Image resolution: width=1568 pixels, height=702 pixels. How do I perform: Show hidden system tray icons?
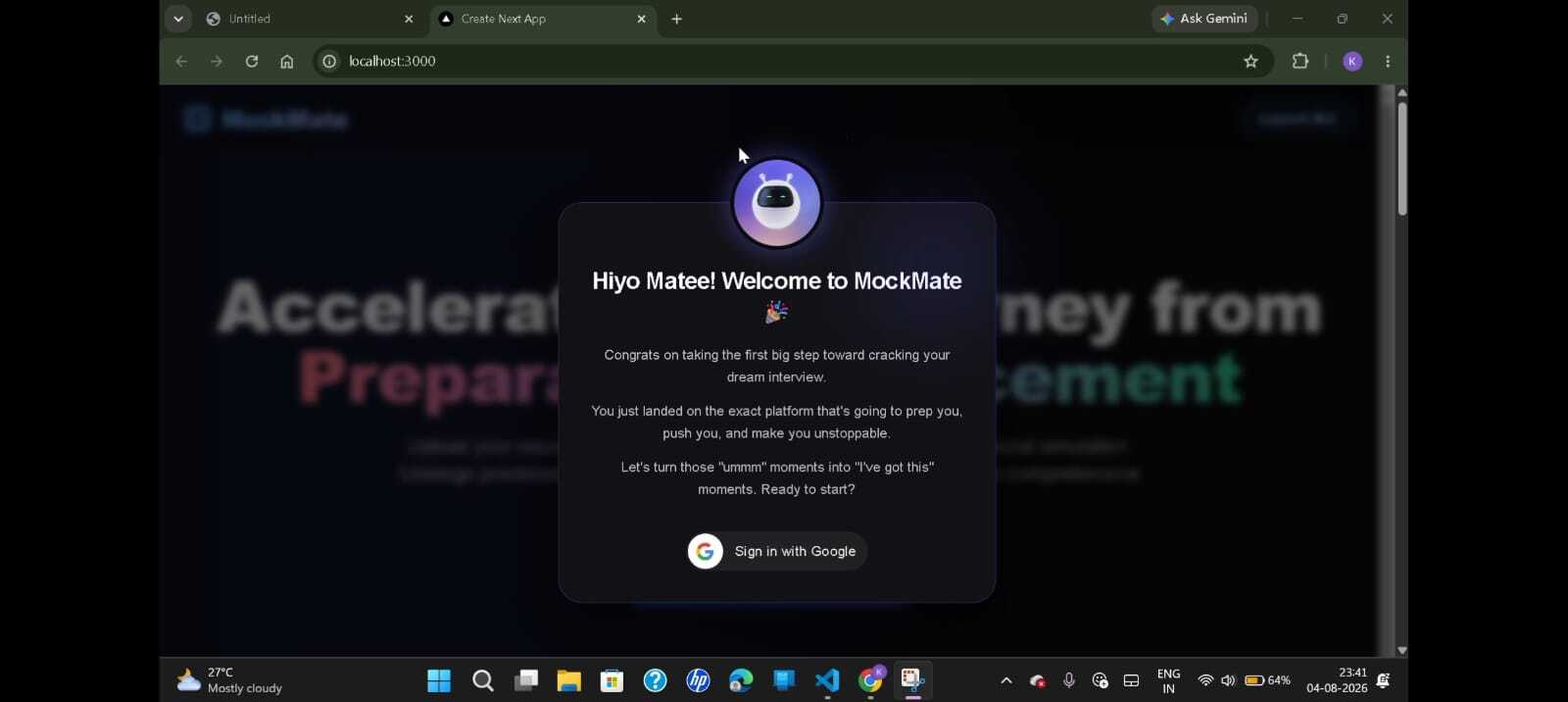[x=1006, y=680]
